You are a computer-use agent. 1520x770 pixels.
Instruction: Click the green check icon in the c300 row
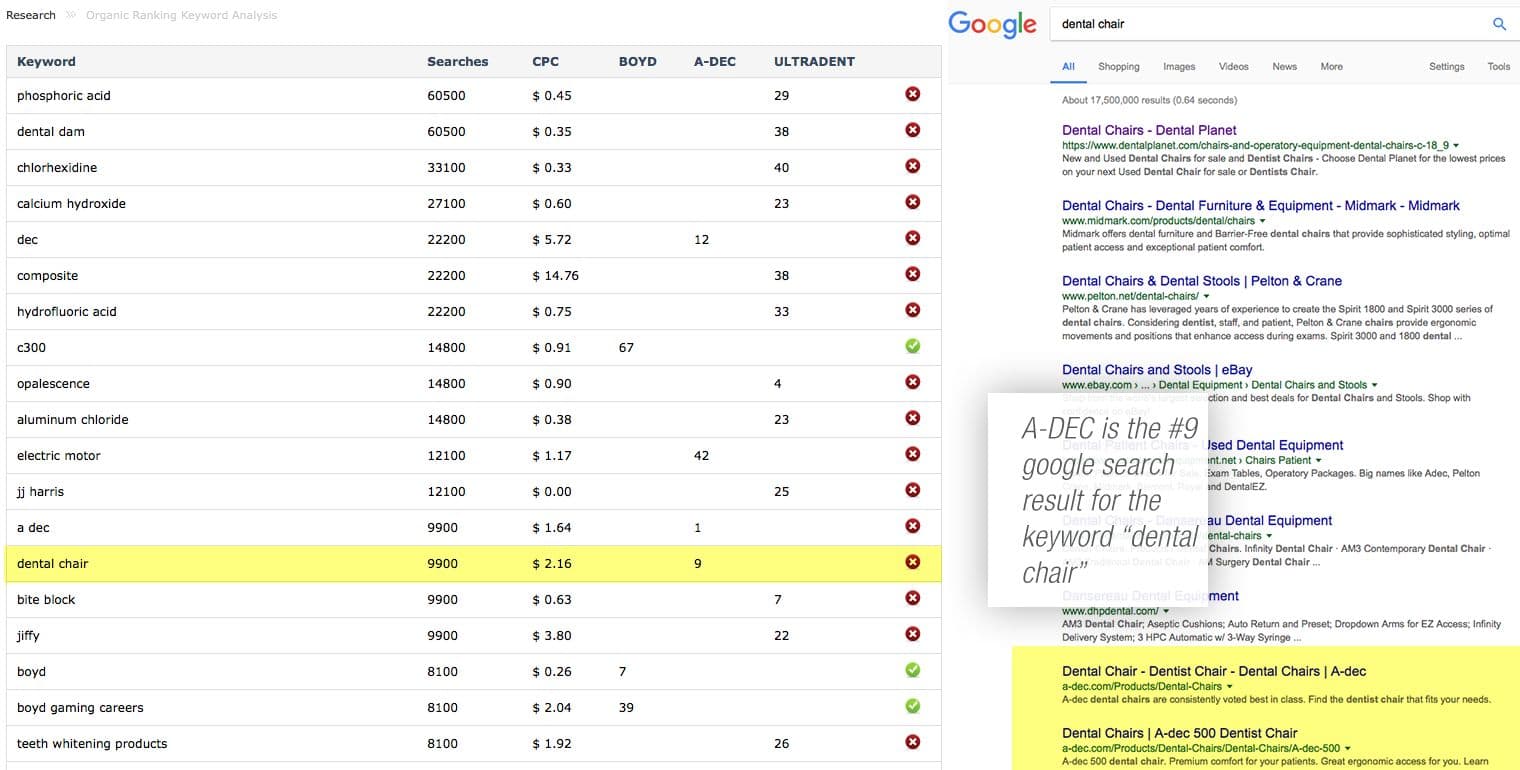(912, 346)
